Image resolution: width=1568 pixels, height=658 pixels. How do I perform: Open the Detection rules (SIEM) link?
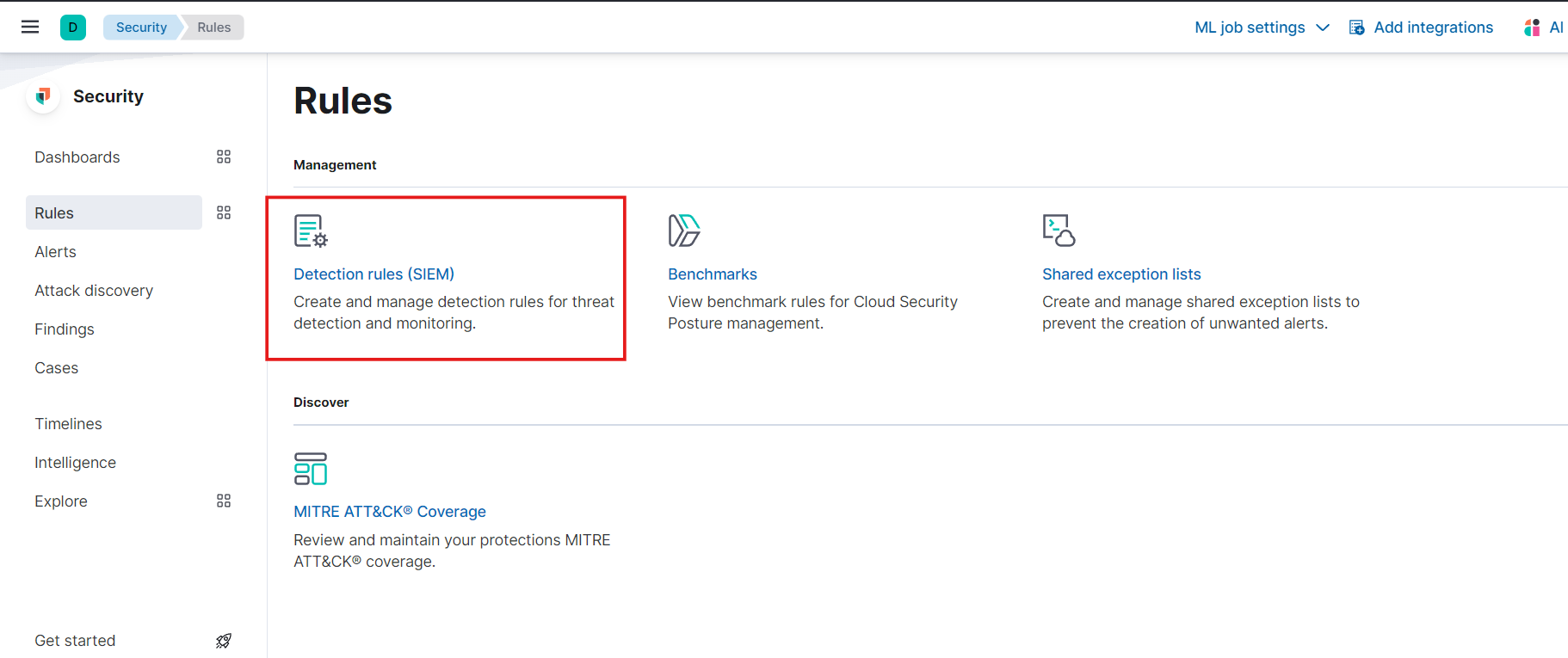tap(373, 274)
